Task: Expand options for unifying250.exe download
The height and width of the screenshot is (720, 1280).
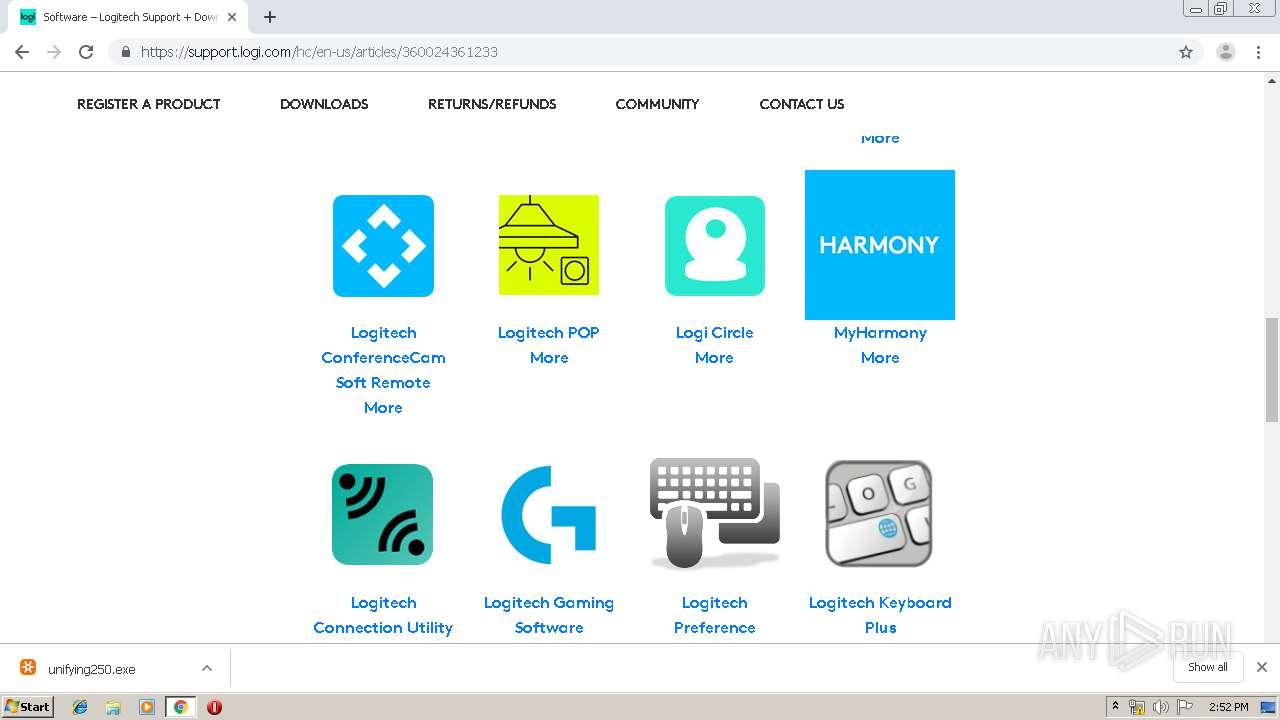Action: [x=207, y=668]
